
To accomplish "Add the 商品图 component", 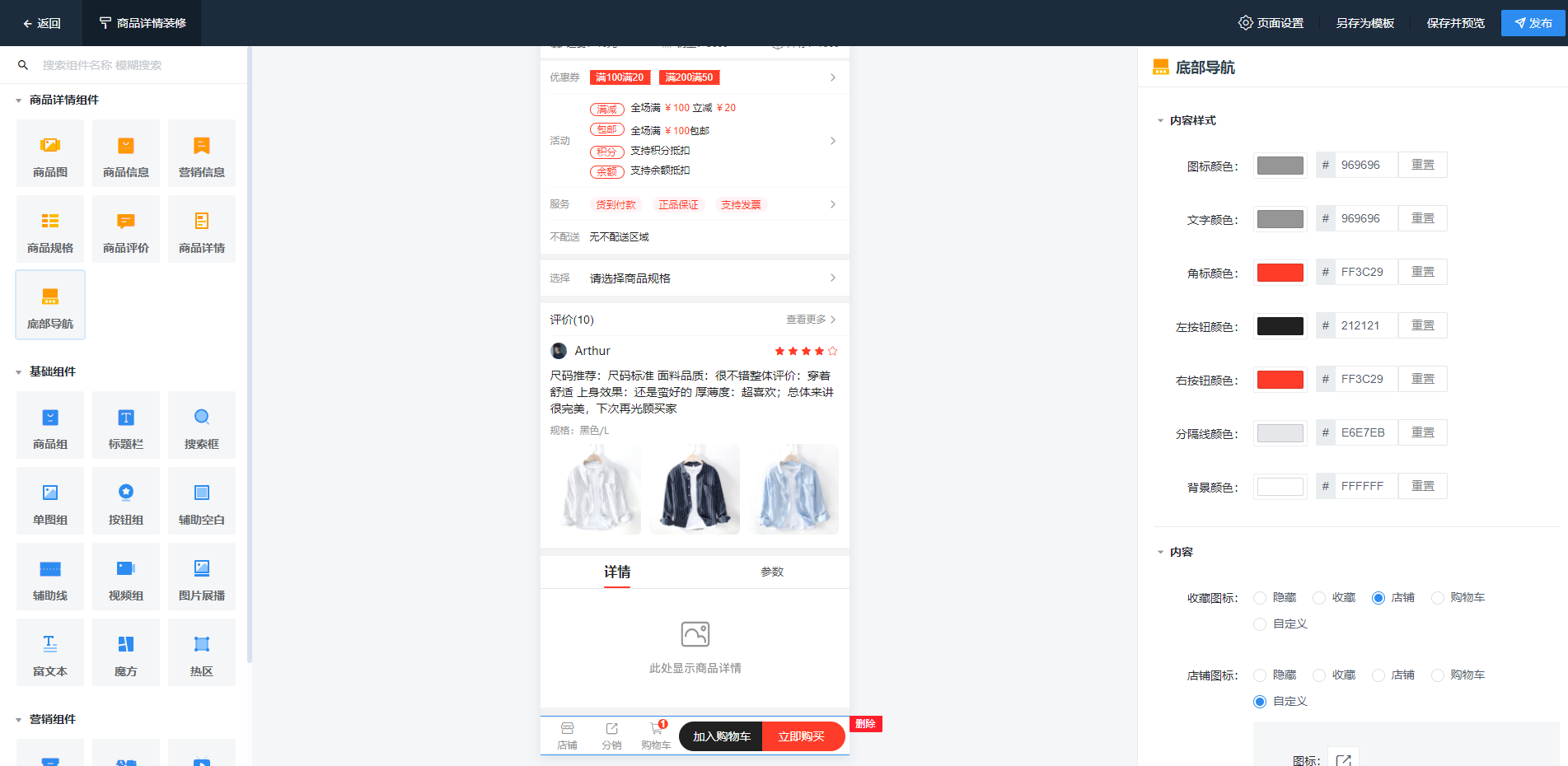I will [x=50, y=153].
